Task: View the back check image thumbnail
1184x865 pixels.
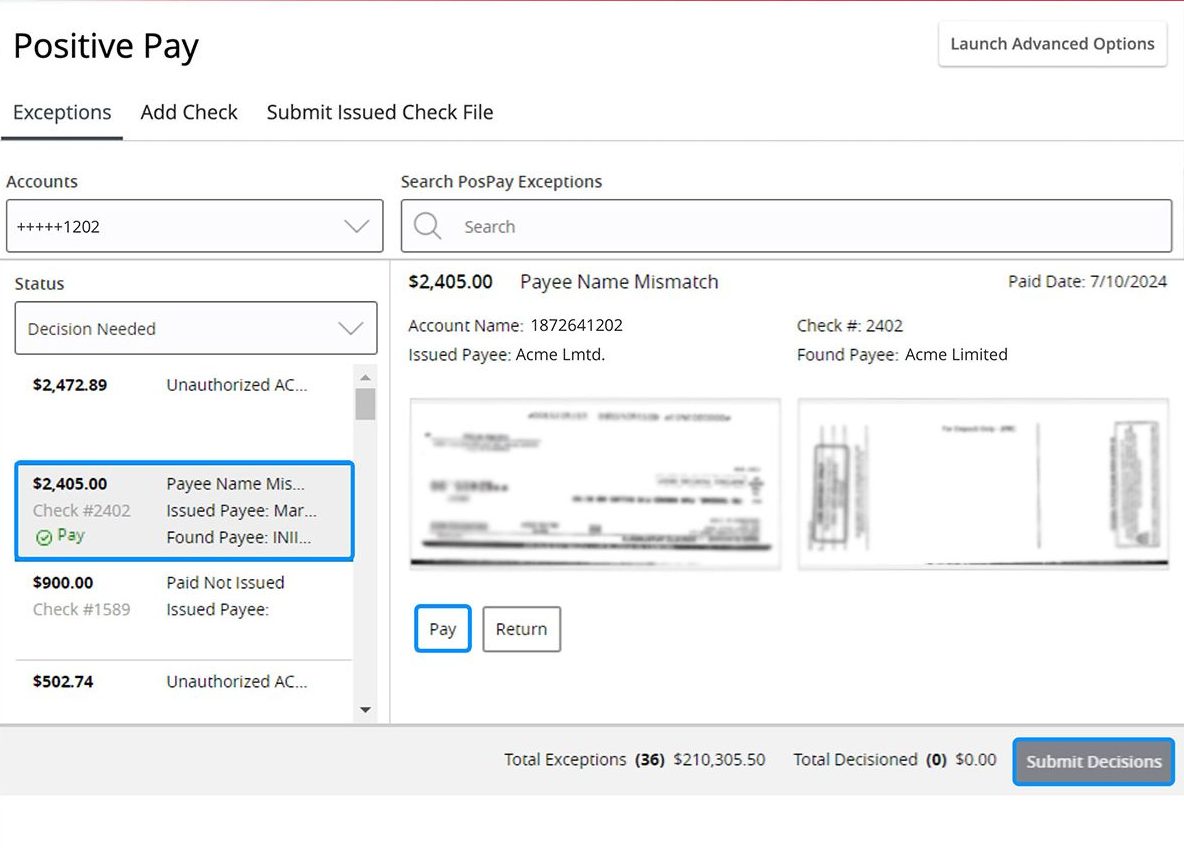Action: click(983, 483)
